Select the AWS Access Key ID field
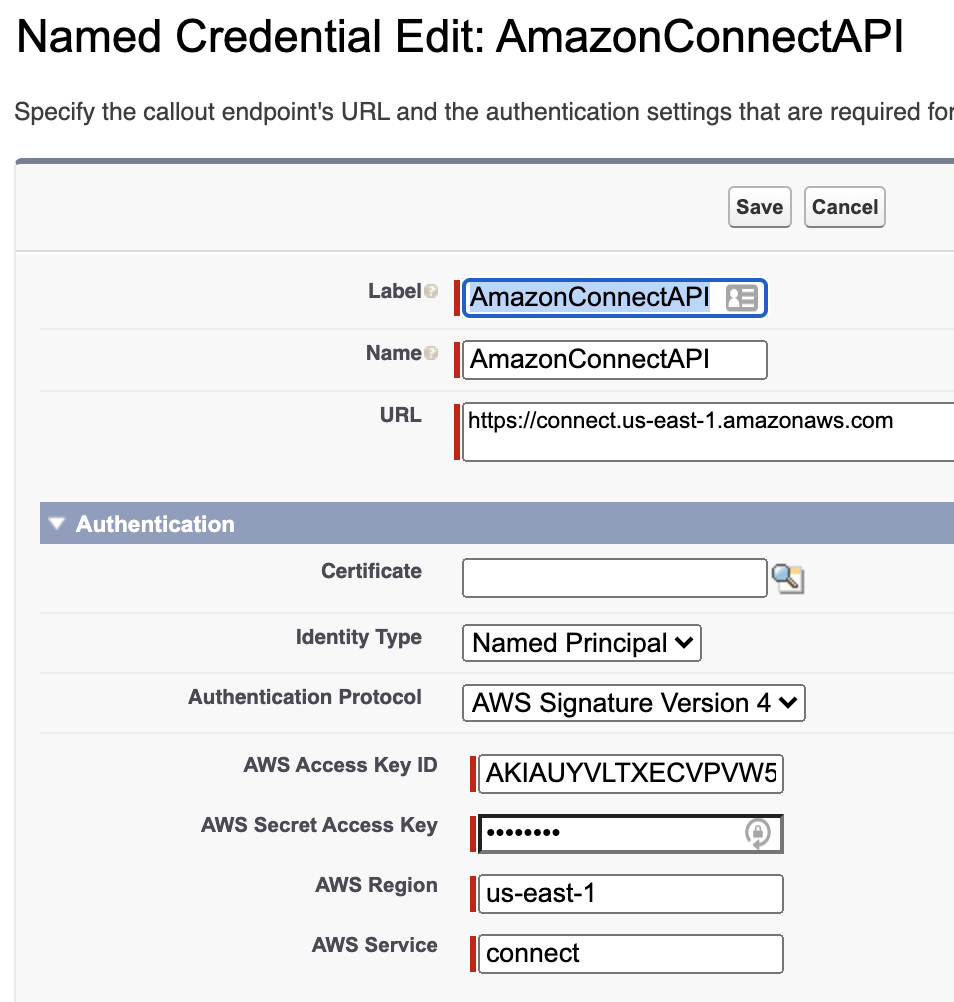Screen dimensions: 954x1002 tap(631, 774)
